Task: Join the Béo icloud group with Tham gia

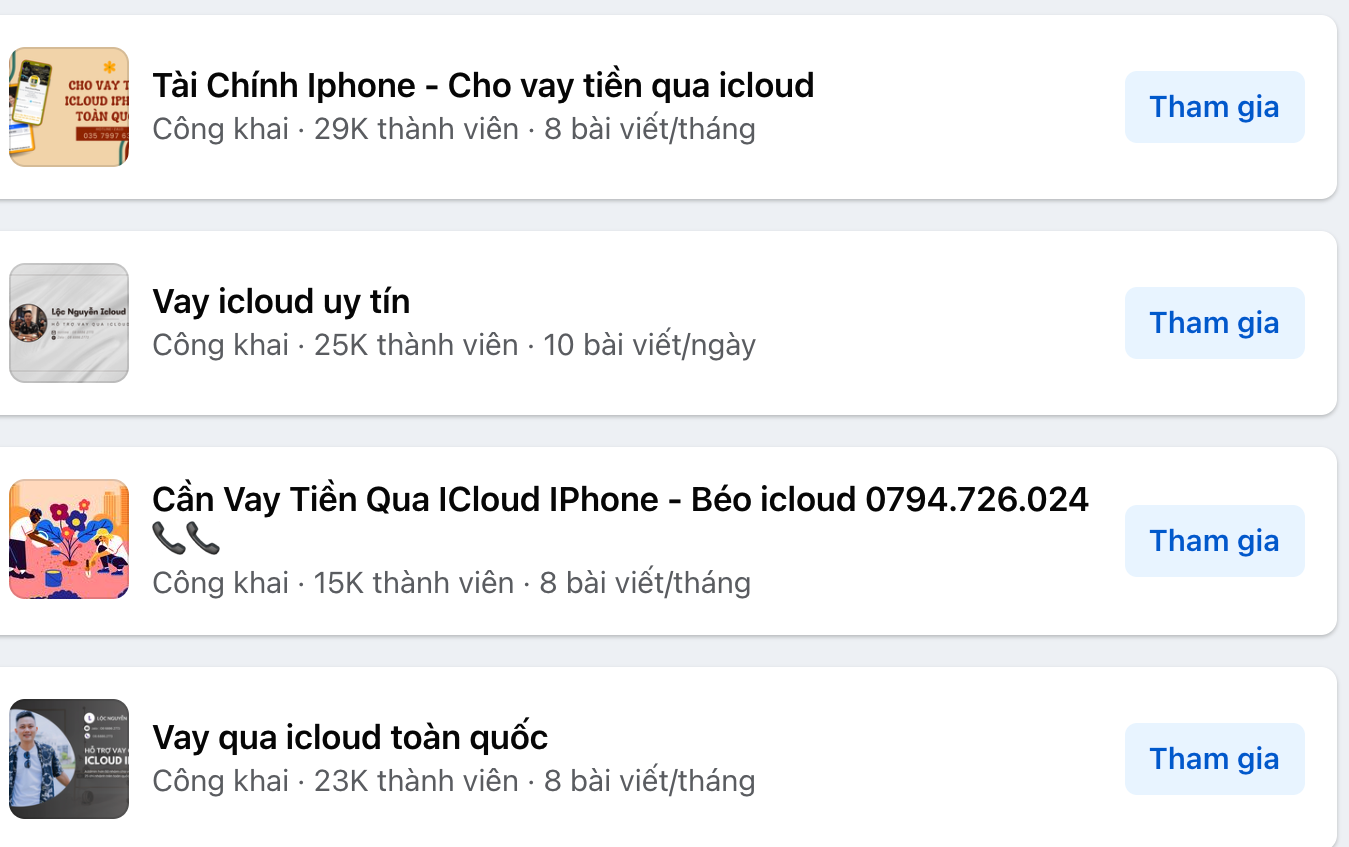Action: coord(1214,541)
